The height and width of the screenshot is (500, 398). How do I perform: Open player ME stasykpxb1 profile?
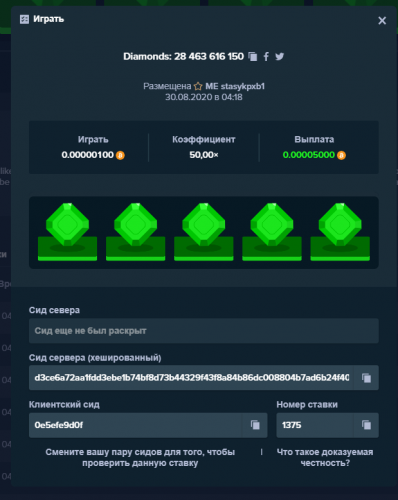click(235, 86)
